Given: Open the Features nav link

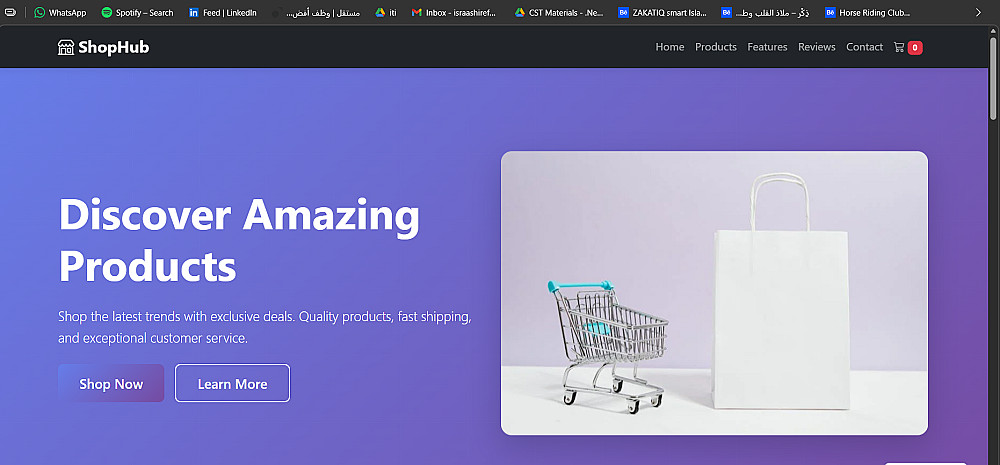Looking at the screenshot, I should [x=767, y=47].
